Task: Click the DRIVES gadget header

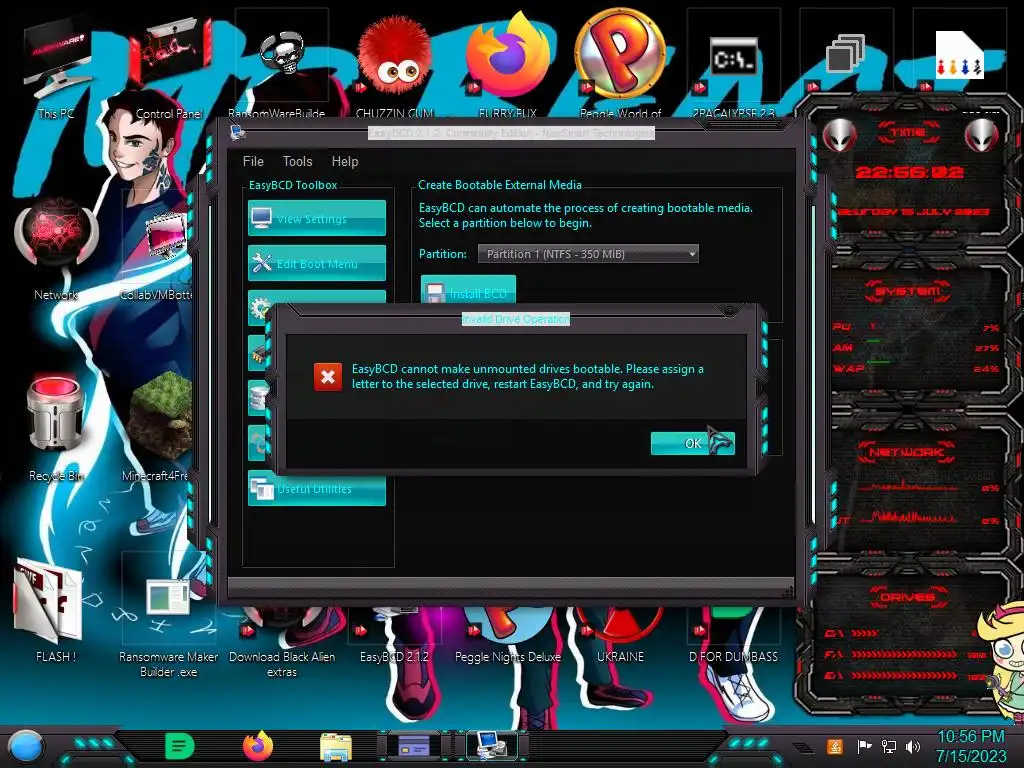Action: [x=906, y=597]
